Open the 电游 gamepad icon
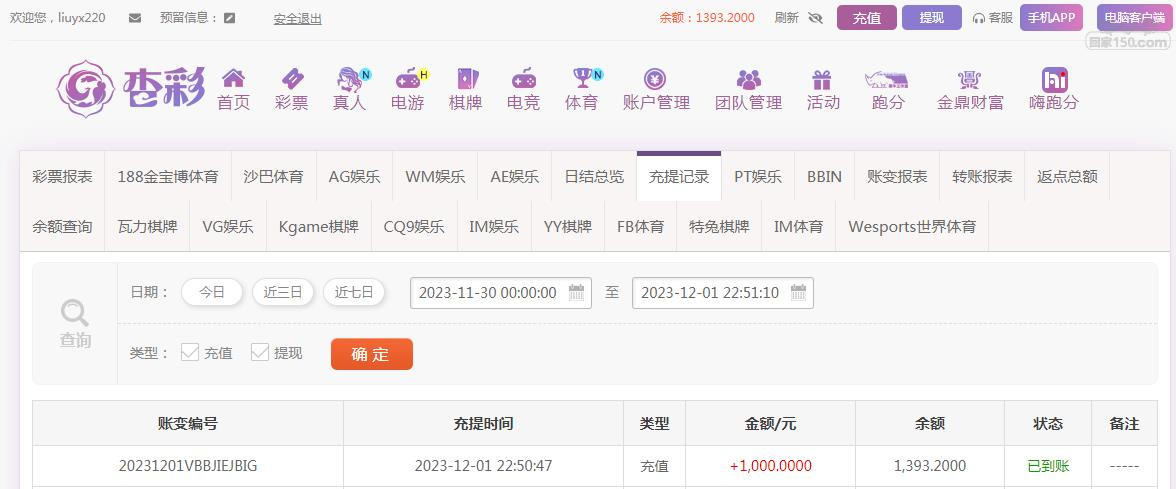Image resolution: width=1176 pixels, height=489 pixels. (x=407, y=79)
